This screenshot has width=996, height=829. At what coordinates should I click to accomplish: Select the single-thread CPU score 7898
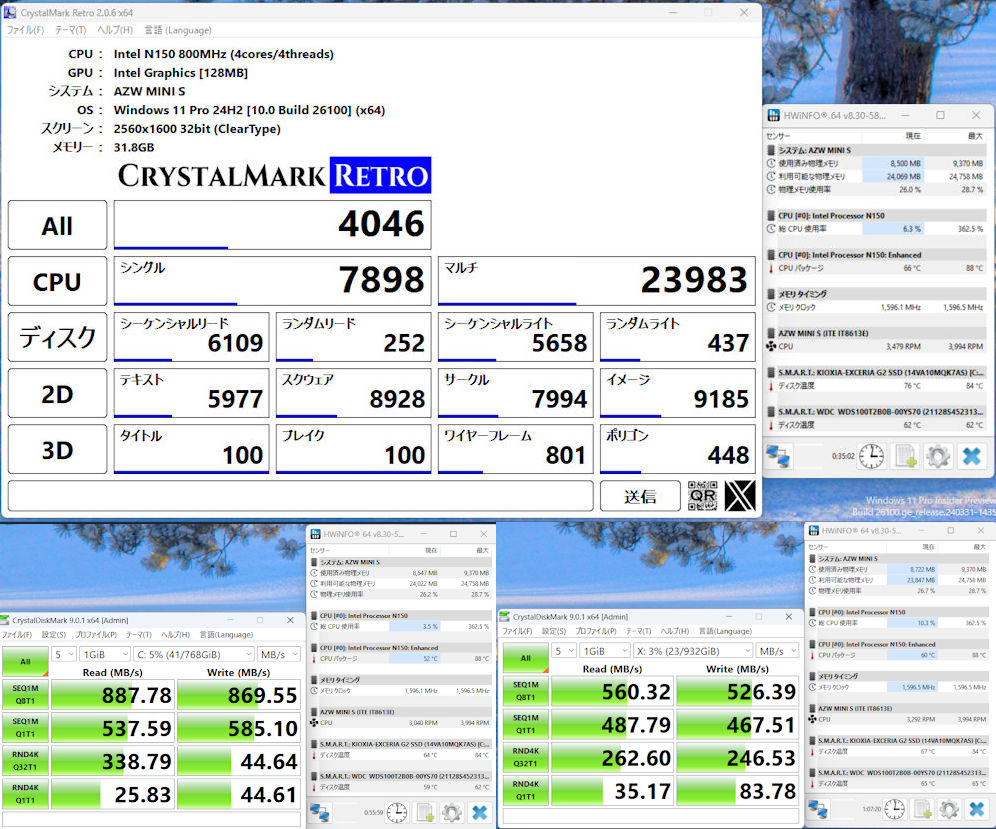[x=273, y=281]
